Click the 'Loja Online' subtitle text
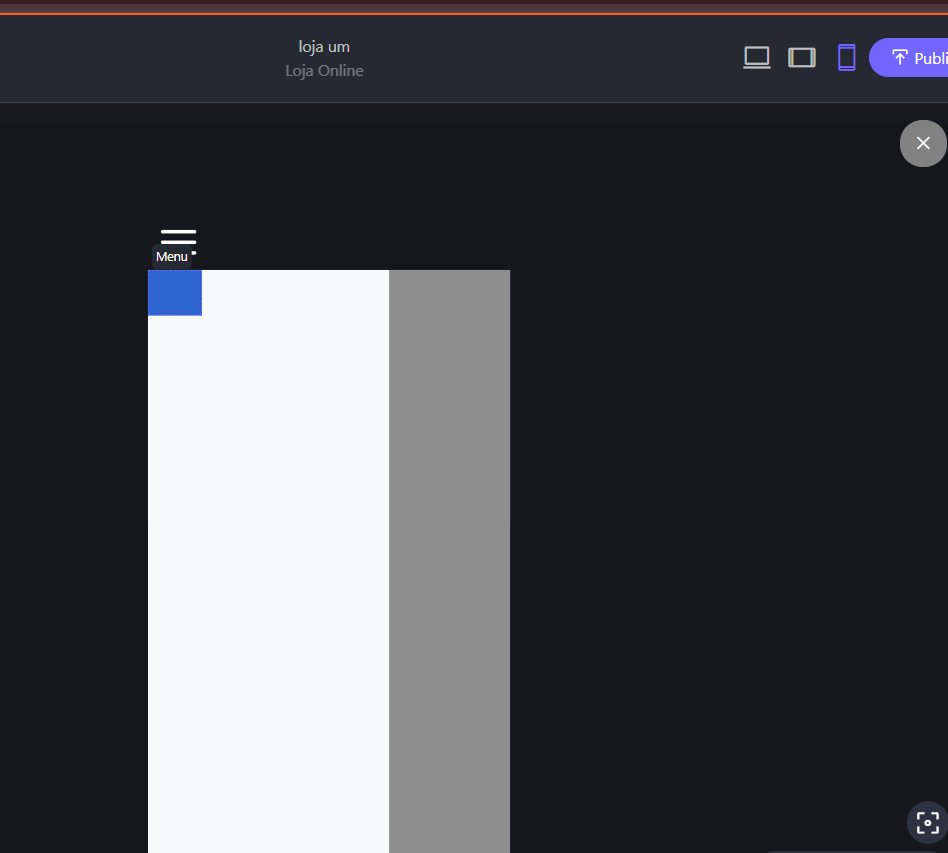Screen dimensions: 948x853 point(324,71)
